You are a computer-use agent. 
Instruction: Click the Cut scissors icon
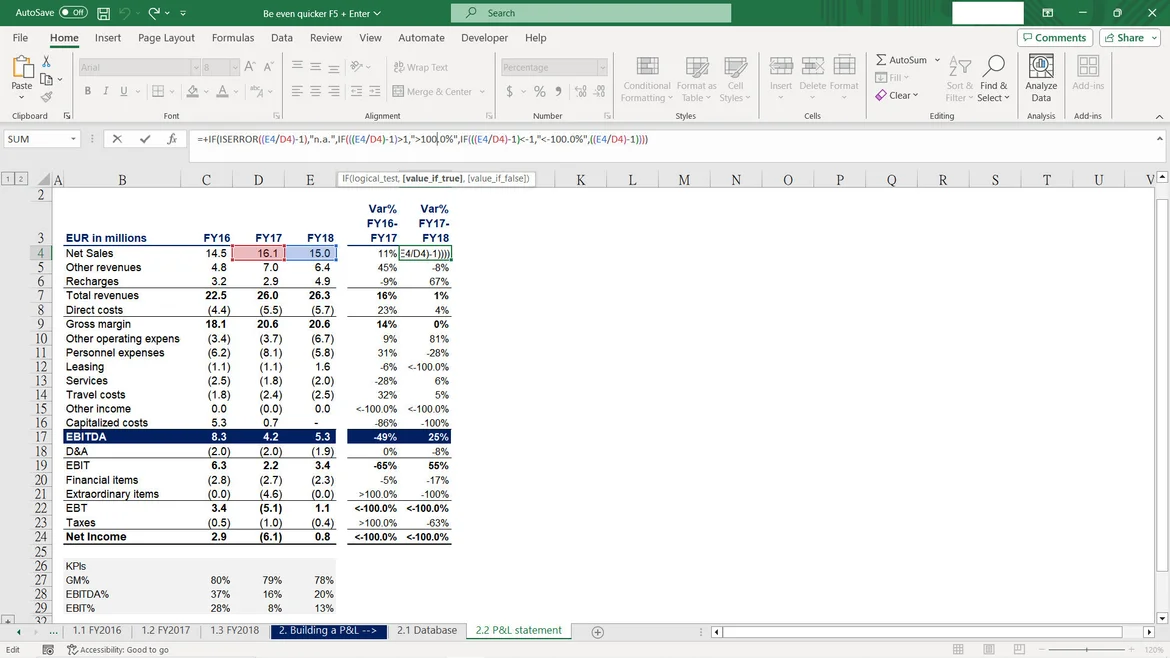pos(46,61)
